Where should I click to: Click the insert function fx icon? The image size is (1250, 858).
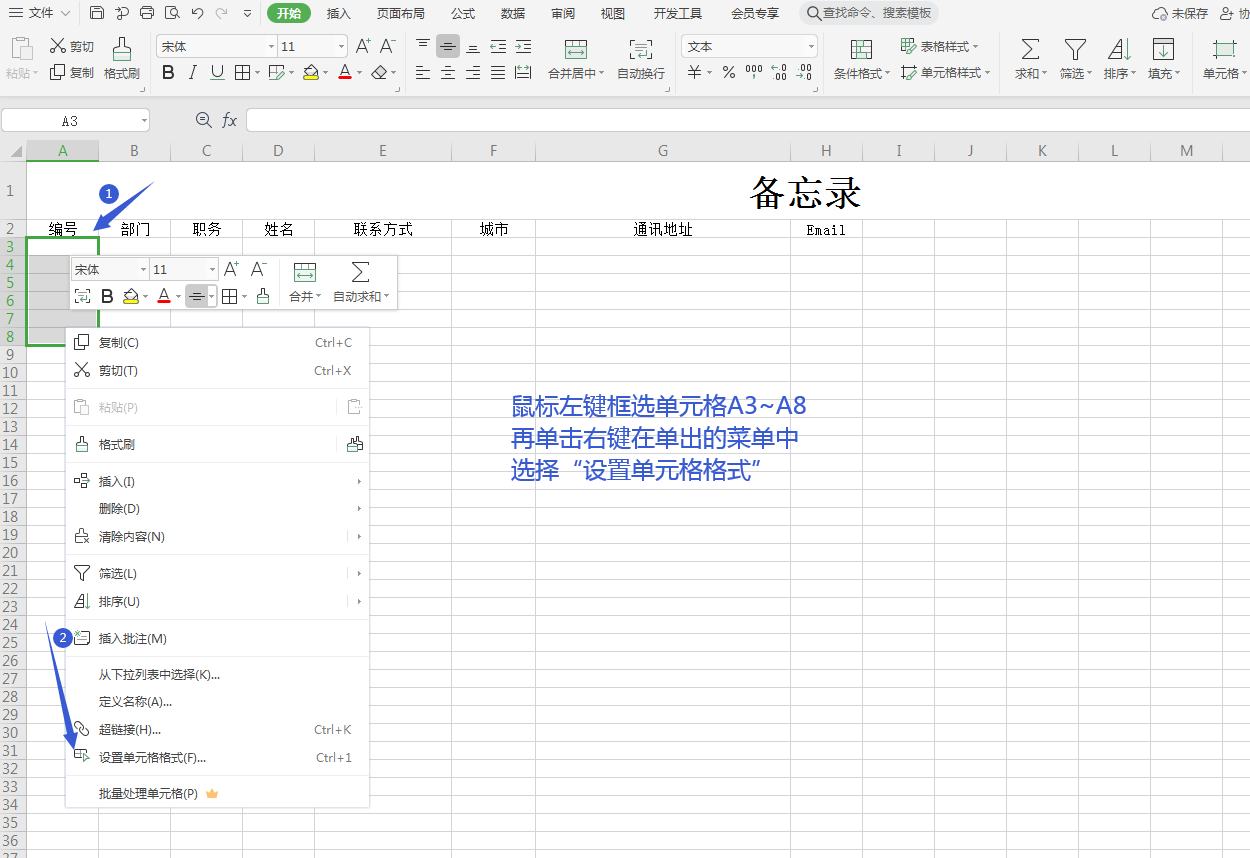[230, 120]
